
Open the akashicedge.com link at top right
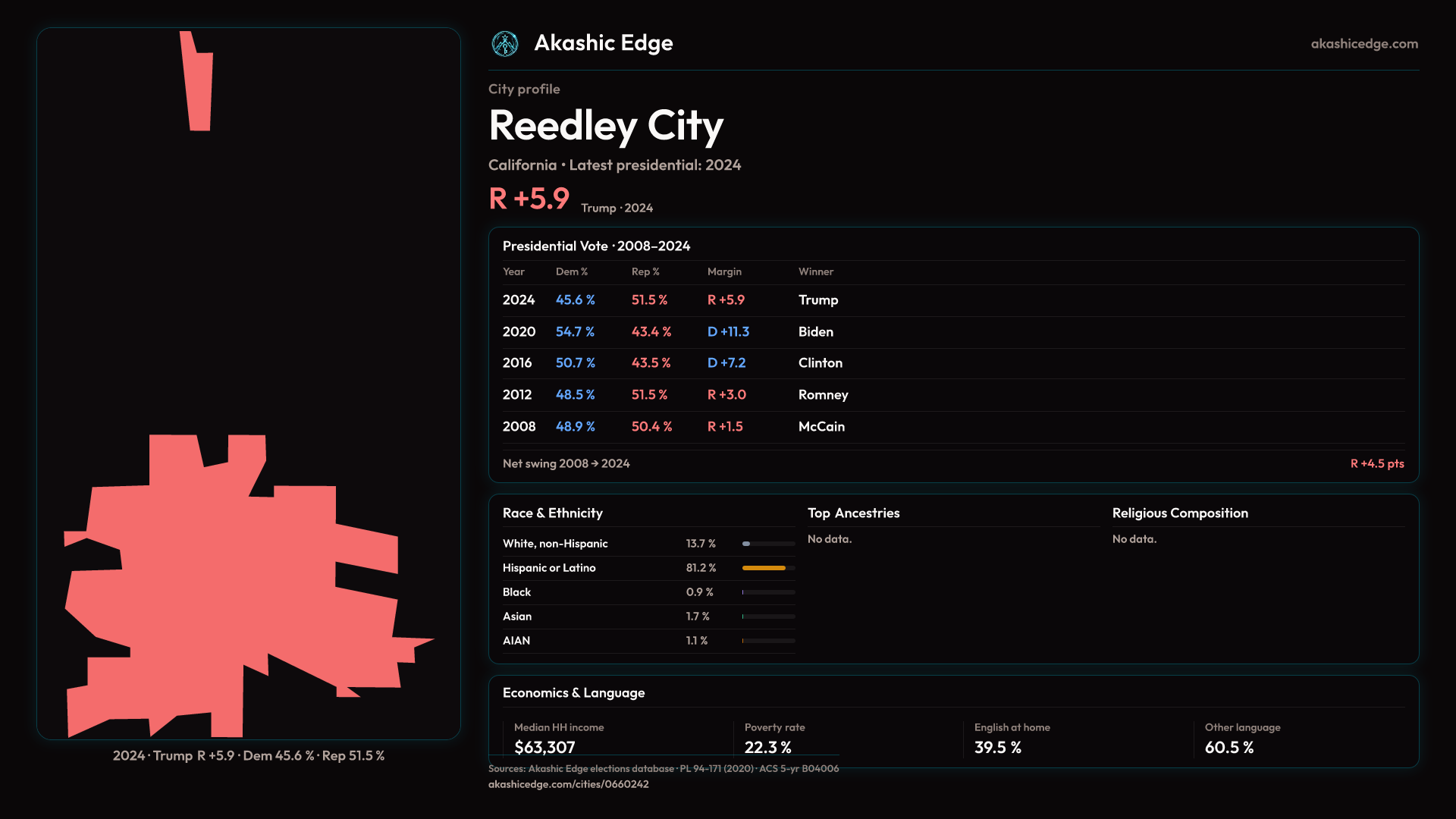pyautogui.click(x=1363, y=44)
